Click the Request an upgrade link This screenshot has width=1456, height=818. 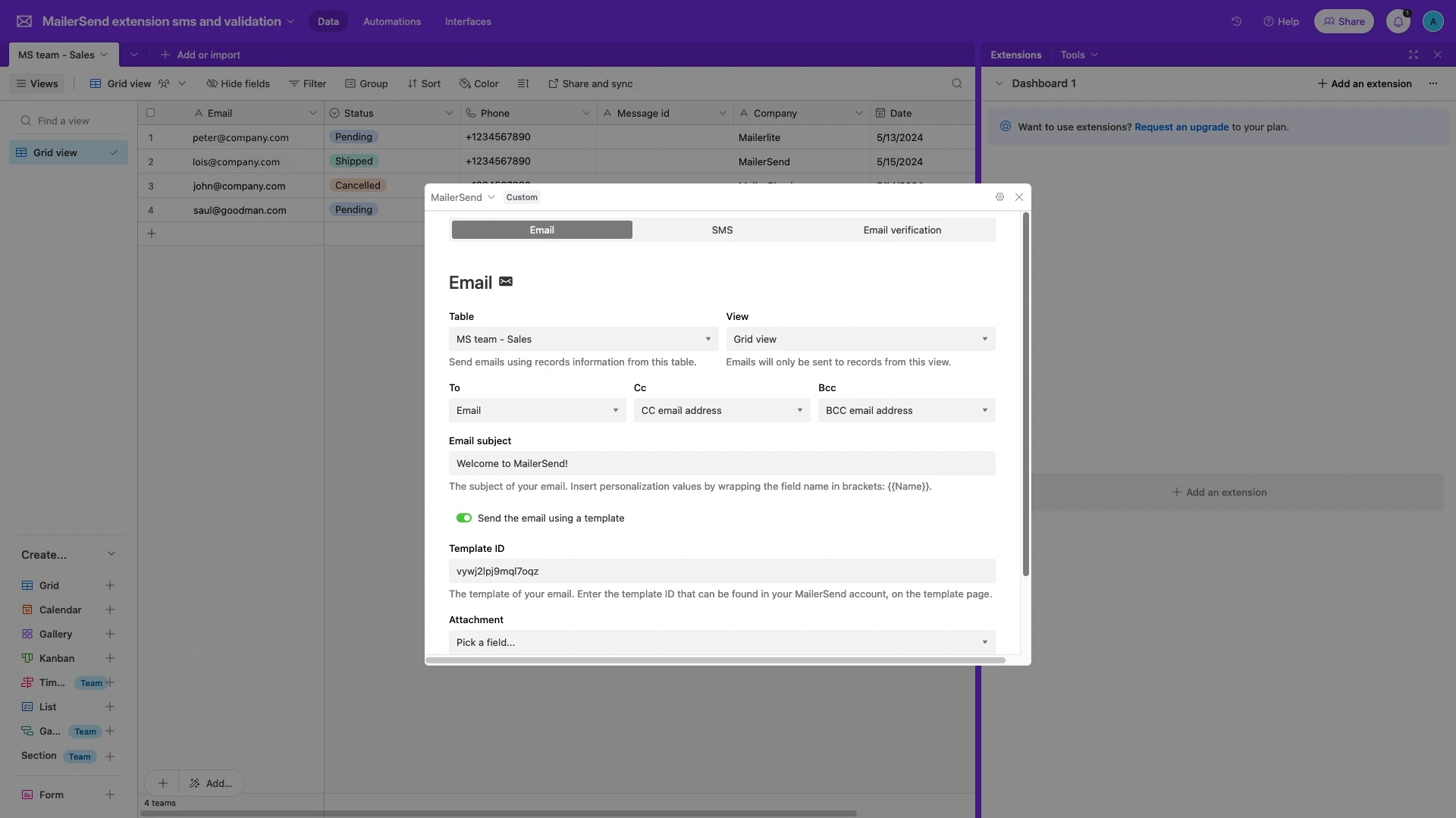pyautogui.click(x=1181, y=127)
